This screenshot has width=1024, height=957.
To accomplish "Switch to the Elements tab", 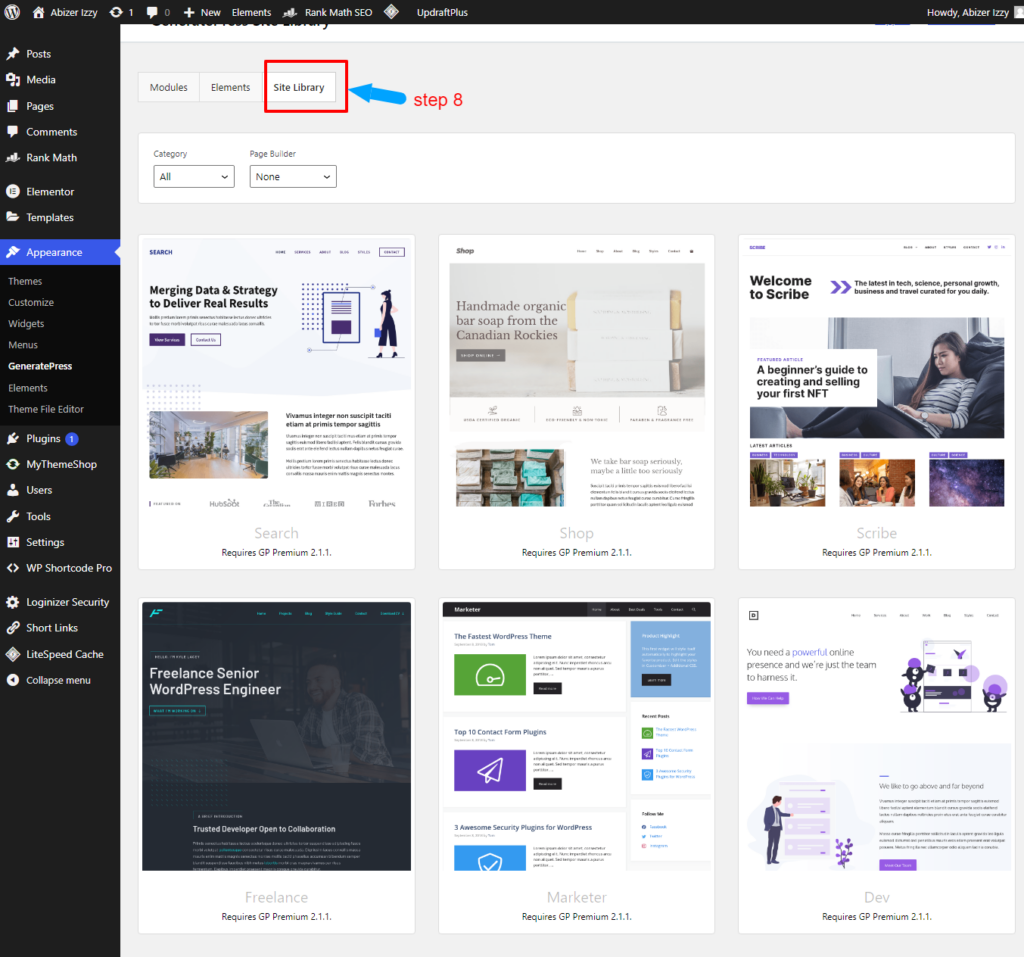I will pyautogui.click(x=230, y=87).
